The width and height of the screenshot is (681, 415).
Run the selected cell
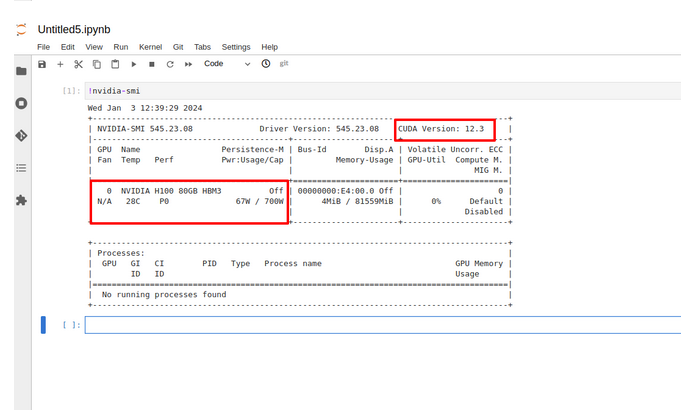point(134,64)
